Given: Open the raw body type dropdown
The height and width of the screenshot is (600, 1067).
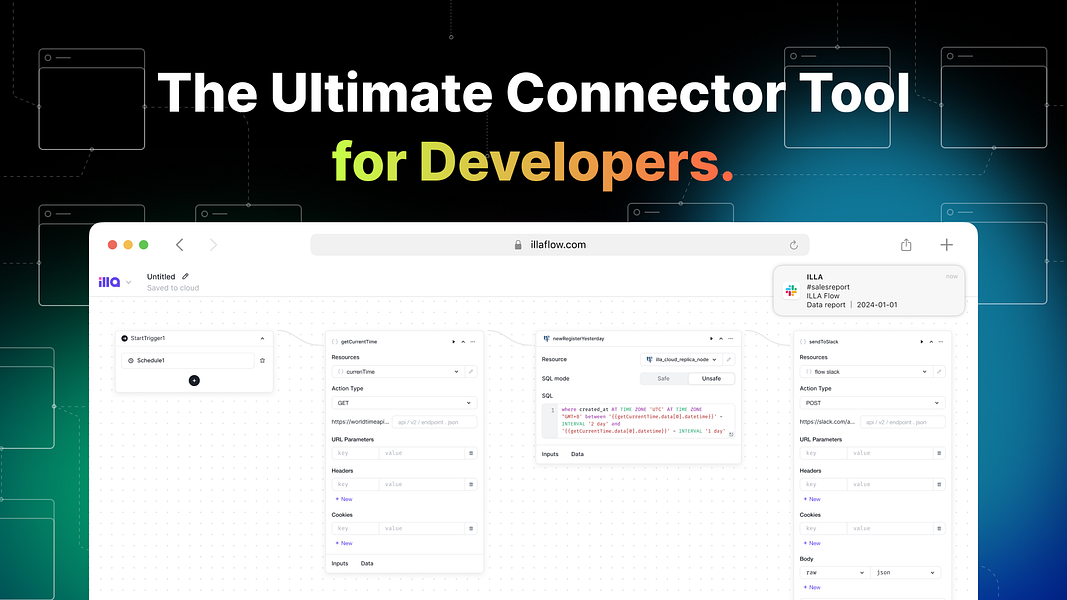Looking at the screenshot, I should [x=835, y=573].
